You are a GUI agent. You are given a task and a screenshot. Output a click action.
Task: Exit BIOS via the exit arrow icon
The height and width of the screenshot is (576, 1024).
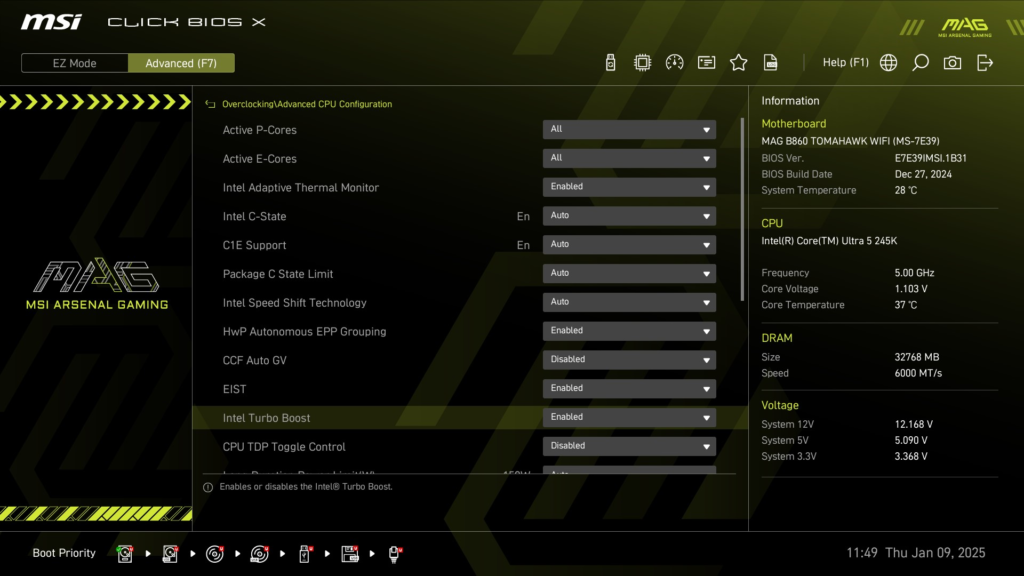pyautogui.click(x=984, y=62)
